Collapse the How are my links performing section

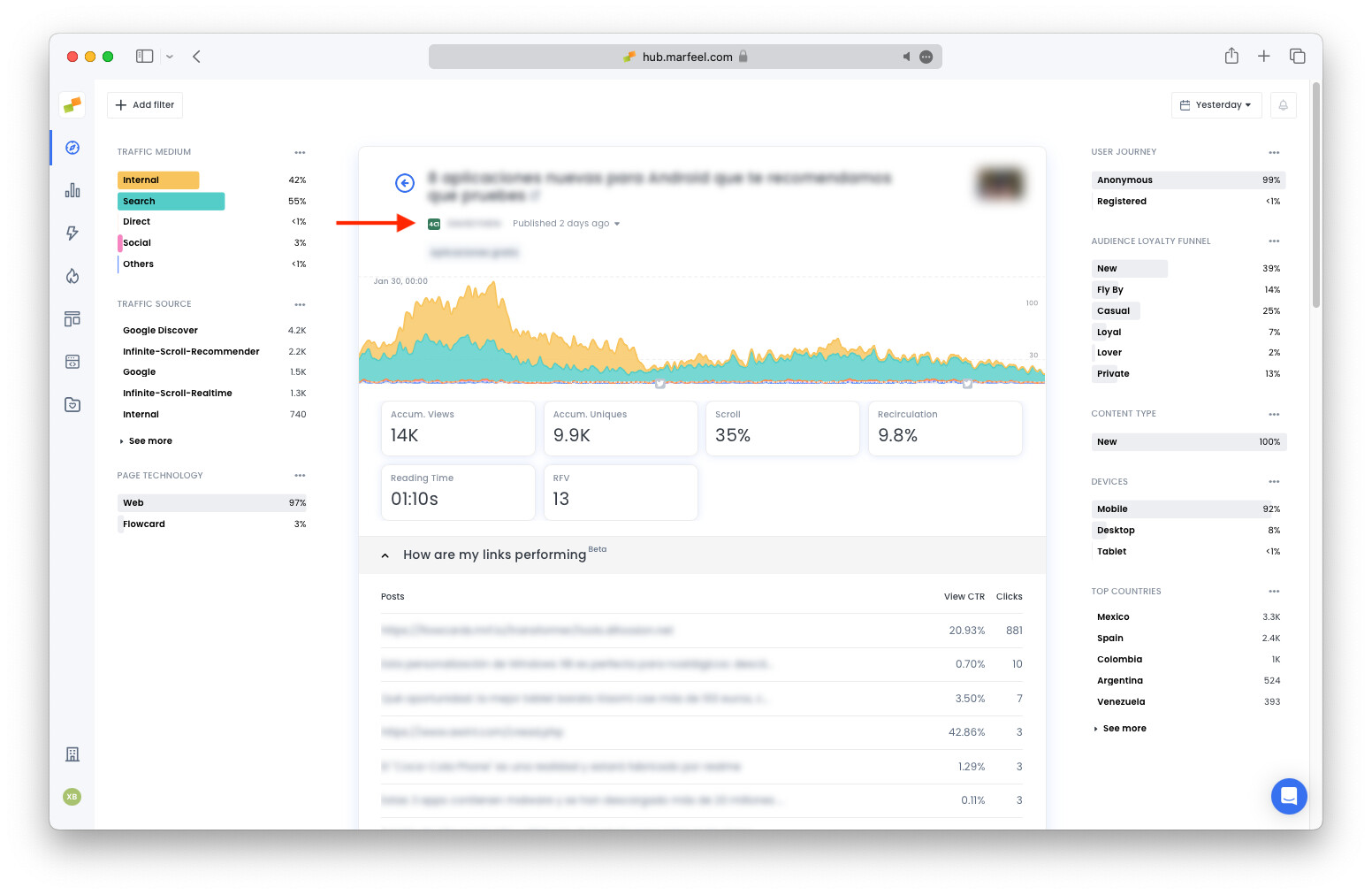pos(385,555)
